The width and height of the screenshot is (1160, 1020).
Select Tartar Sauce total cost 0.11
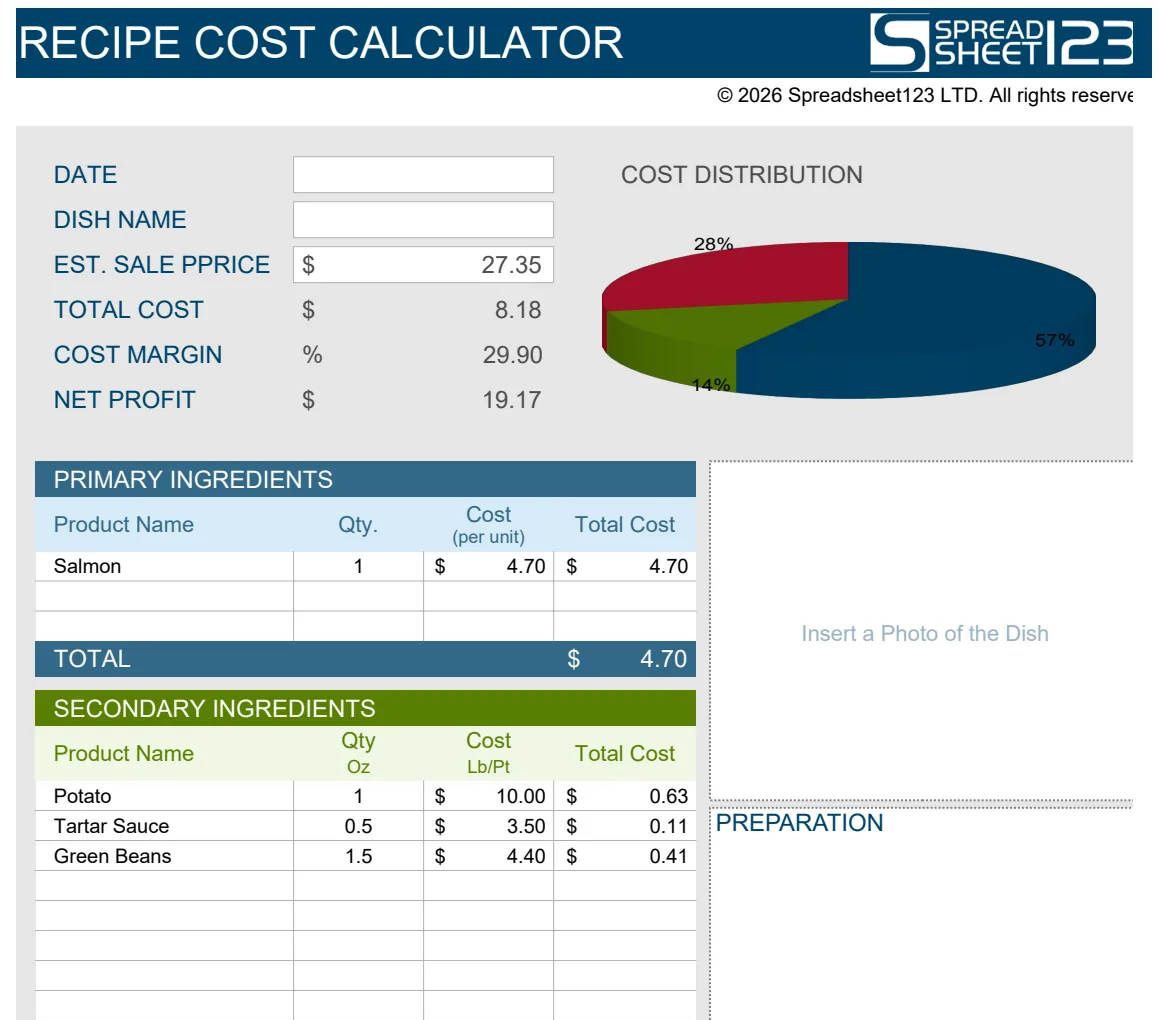(x=625, y=826)
